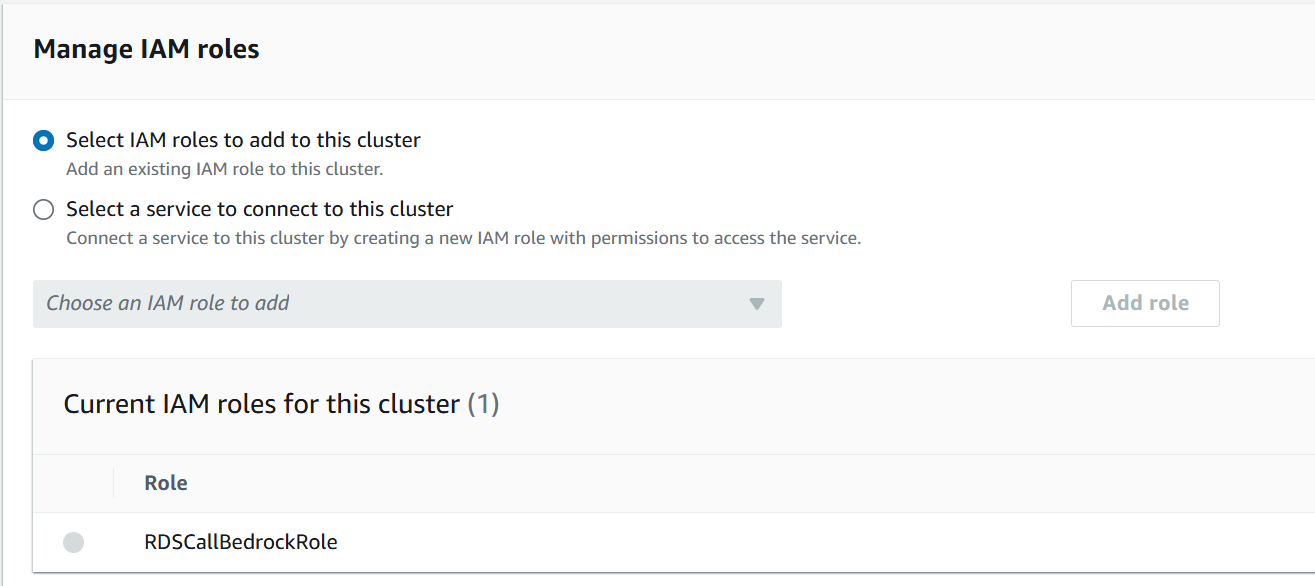The height and width of the screenshot is (586, 1315).
Task: Select the 'Select IAM roles to add' radio button
Action: coord(43,141)
